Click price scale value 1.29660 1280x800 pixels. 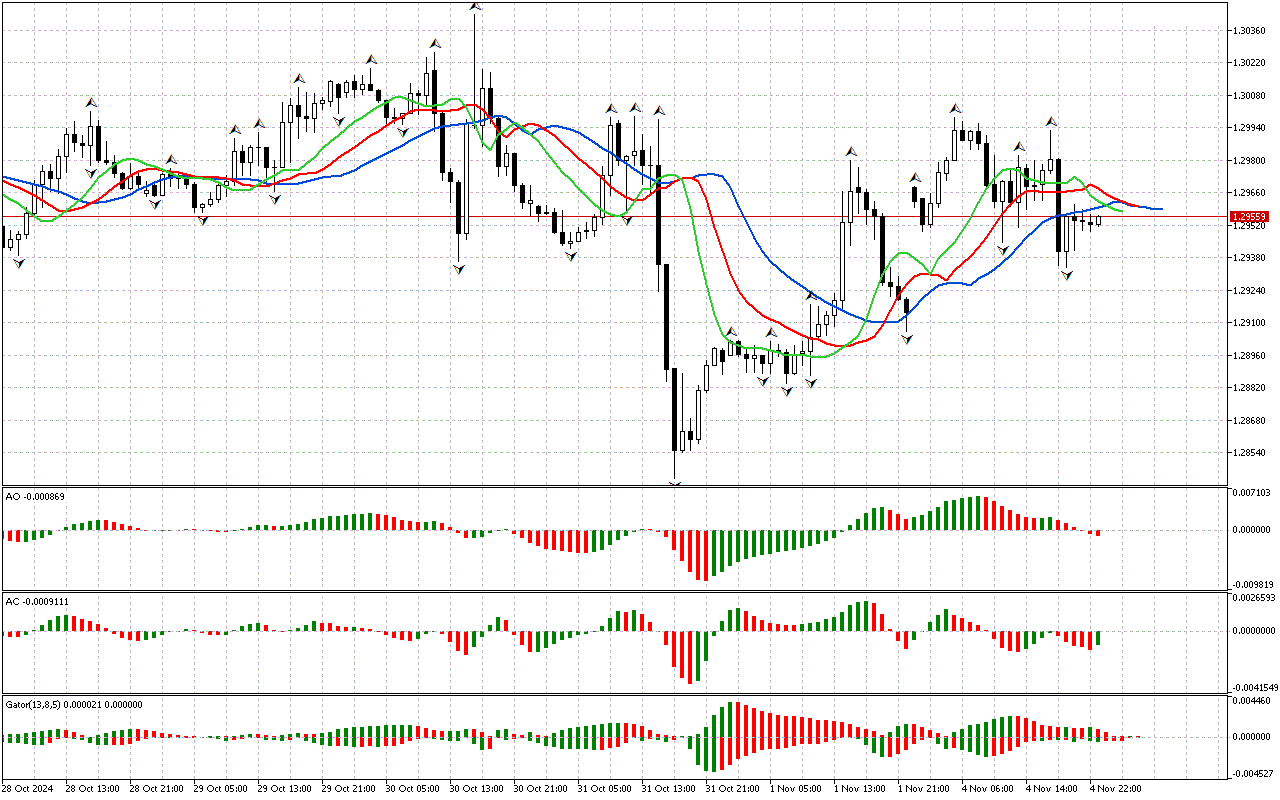tap(1251, 193)
